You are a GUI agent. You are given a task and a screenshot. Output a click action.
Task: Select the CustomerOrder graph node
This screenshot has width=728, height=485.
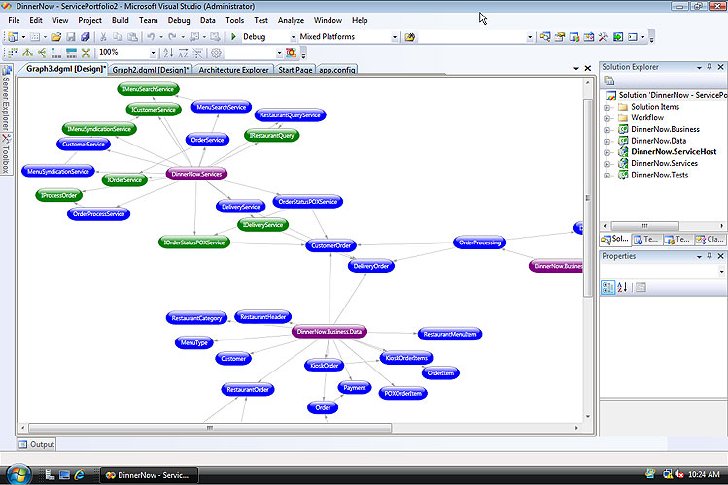(331, 246)
